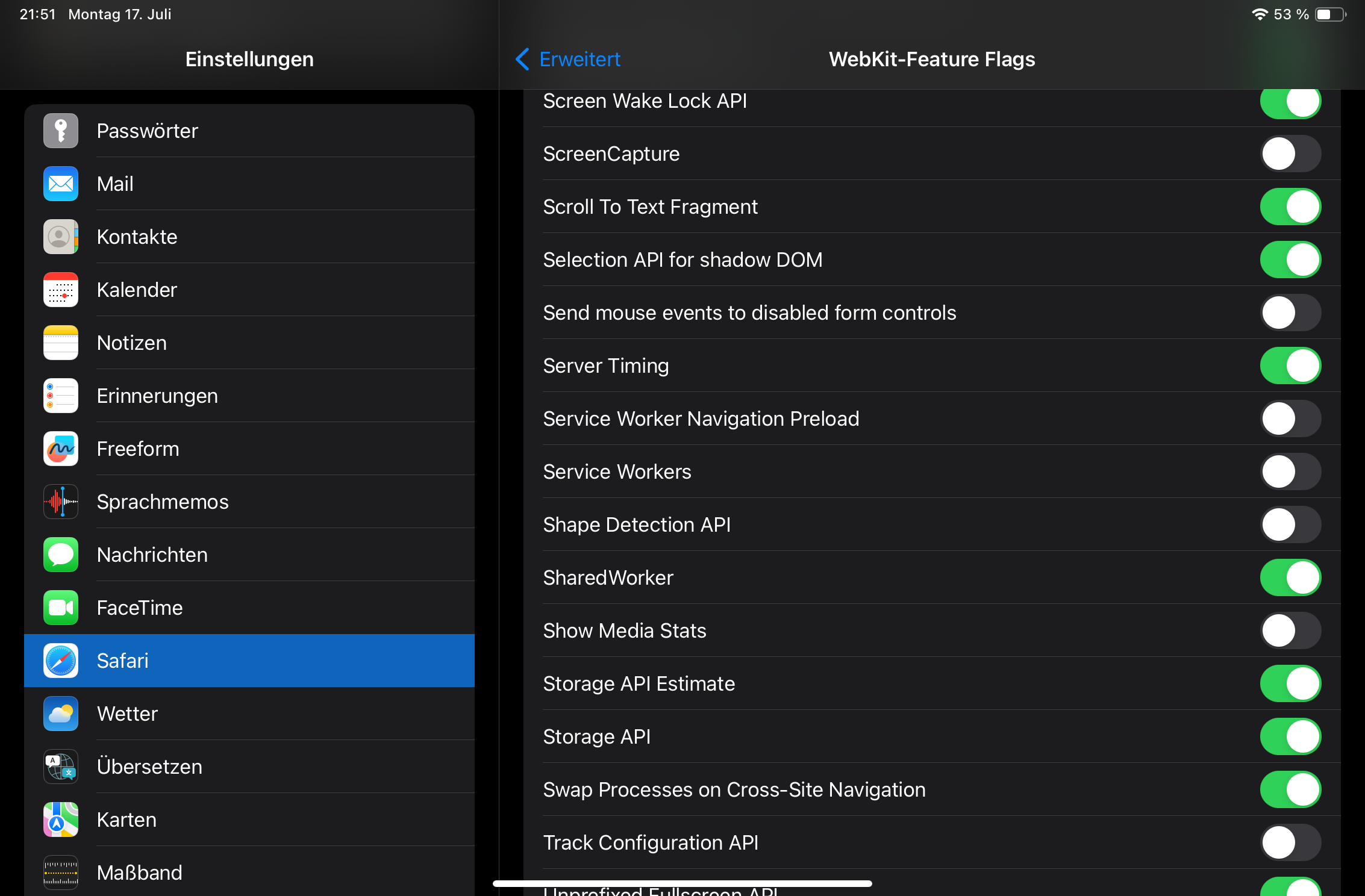The height and width of the screenshot is (896, 1365).
Task: Tap the Mail envelope icon
Action: 61,184
